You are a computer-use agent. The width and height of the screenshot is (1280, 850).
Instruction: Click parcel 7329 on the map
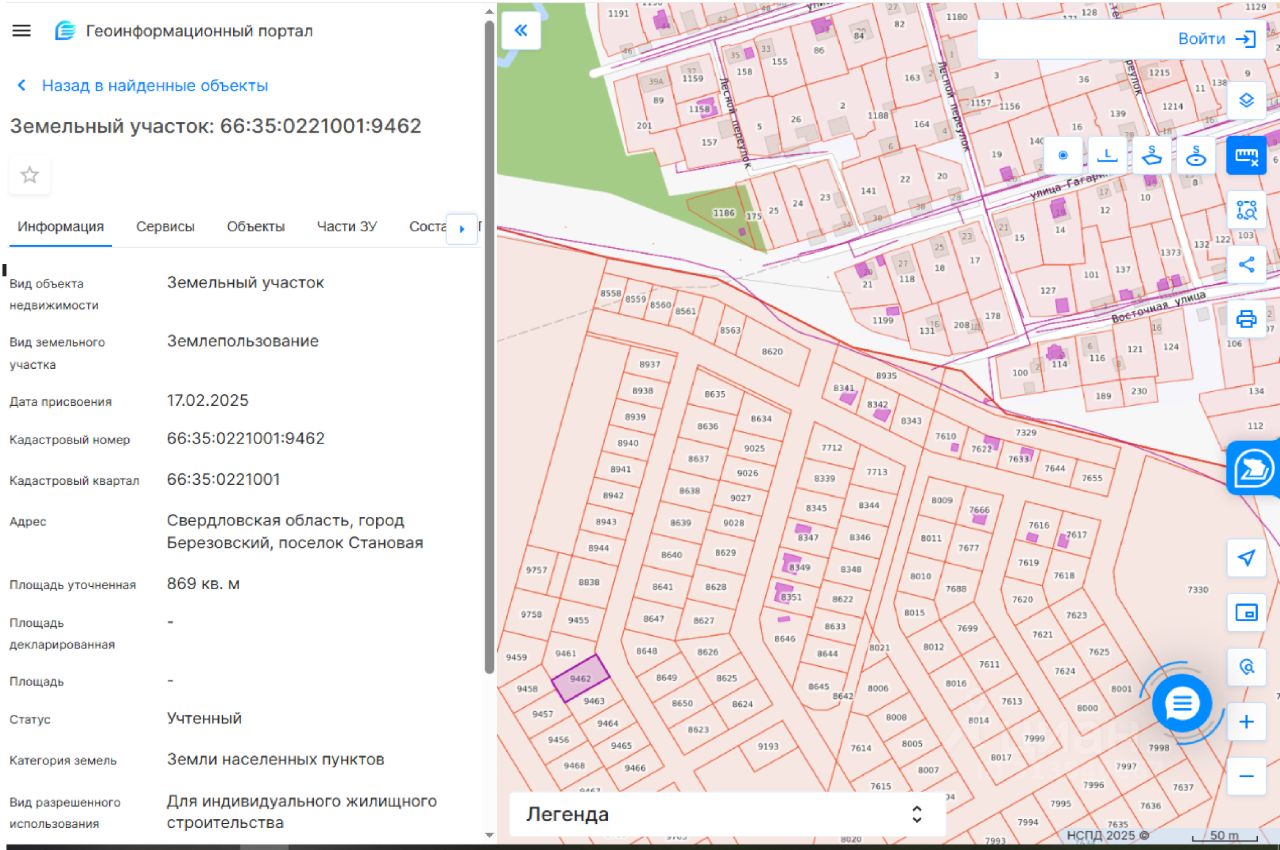(1026, 432)
